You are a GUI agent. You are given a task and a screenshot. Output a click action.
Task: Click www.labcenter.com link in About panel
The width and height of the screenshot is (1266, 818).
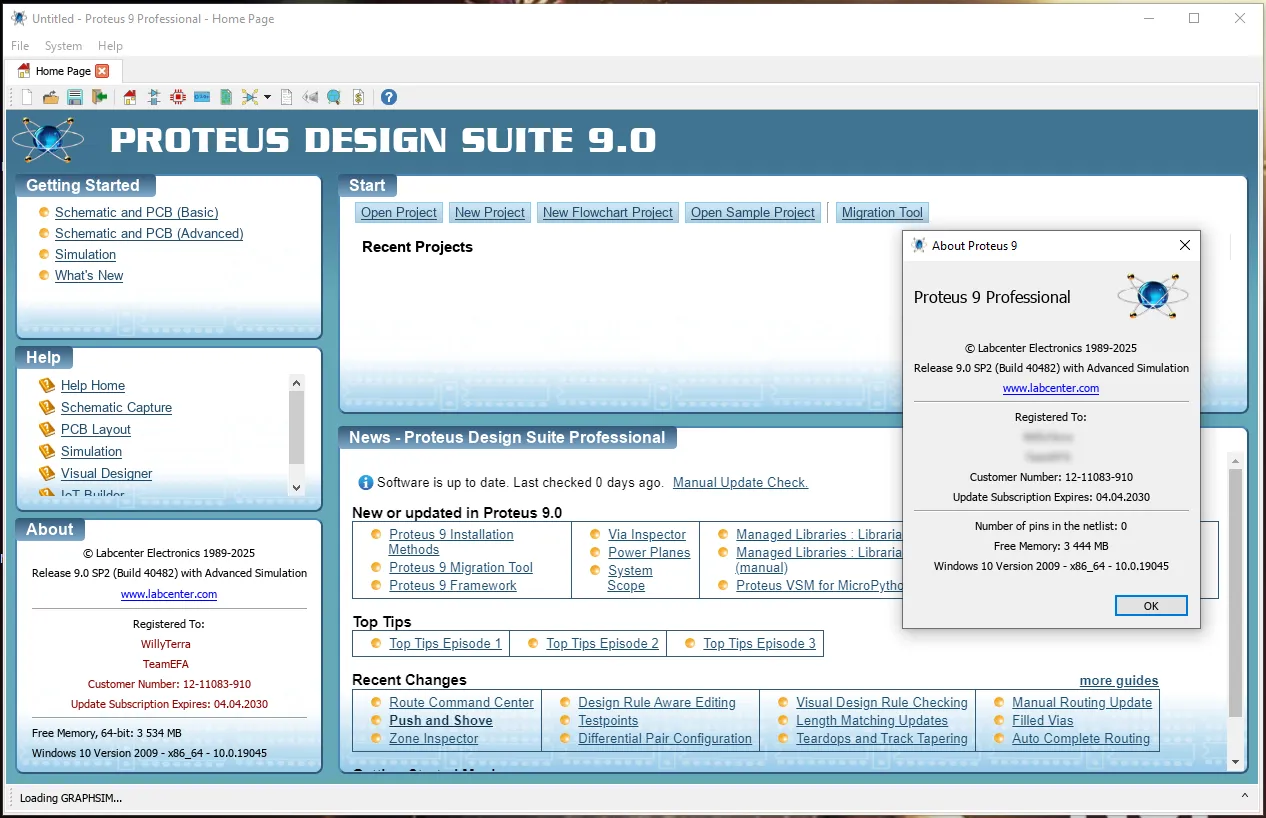click(x=169, y=594)
